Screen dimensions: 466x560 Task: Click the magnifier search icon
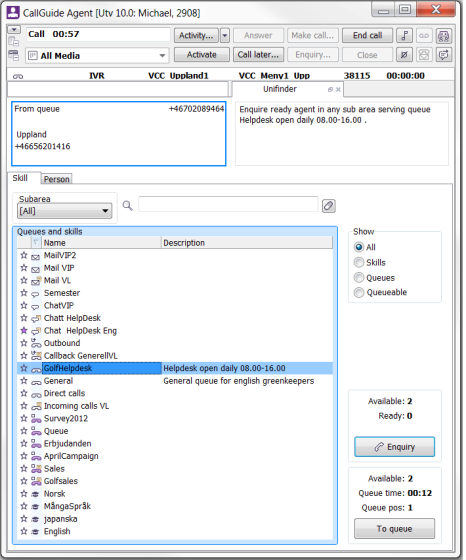(127, 206)
